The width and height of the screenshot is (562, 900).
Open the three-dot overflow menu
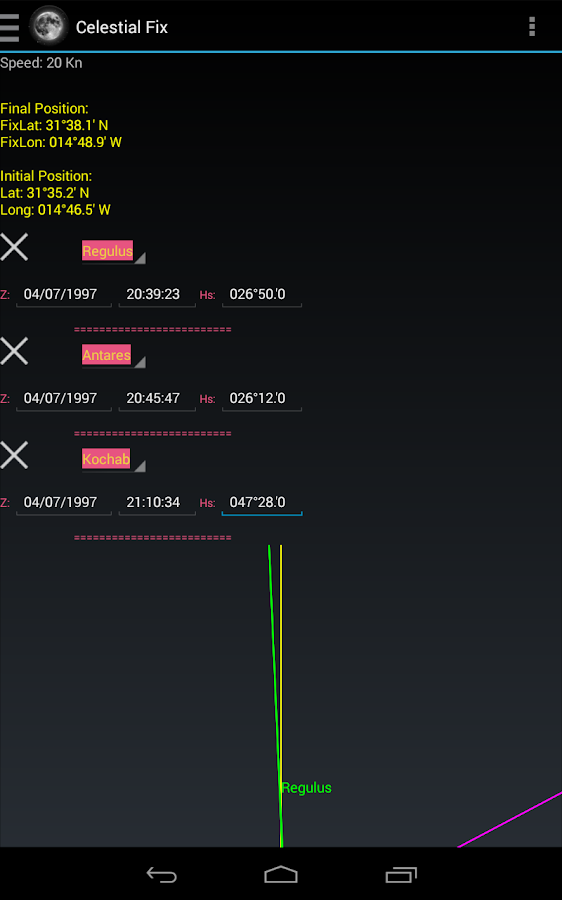tap(532, 26)
